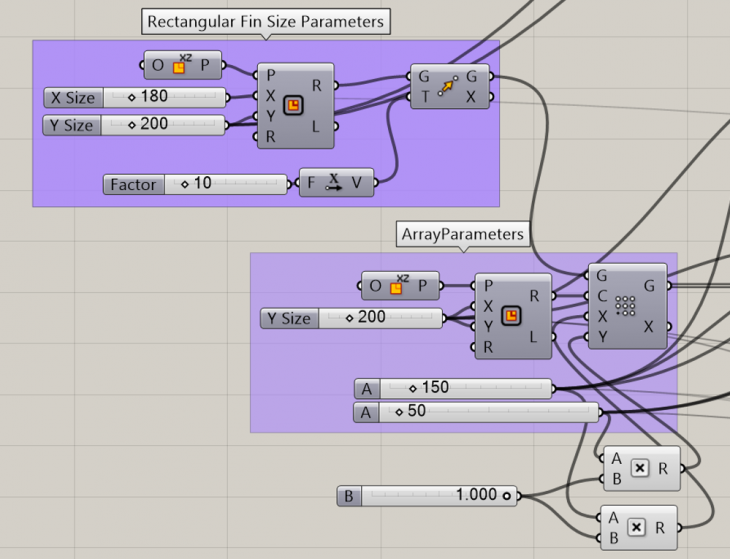Select the Rectangular Fin Size Parameters group label
This screenshot has width=730, height=559.
coord(265,21)
